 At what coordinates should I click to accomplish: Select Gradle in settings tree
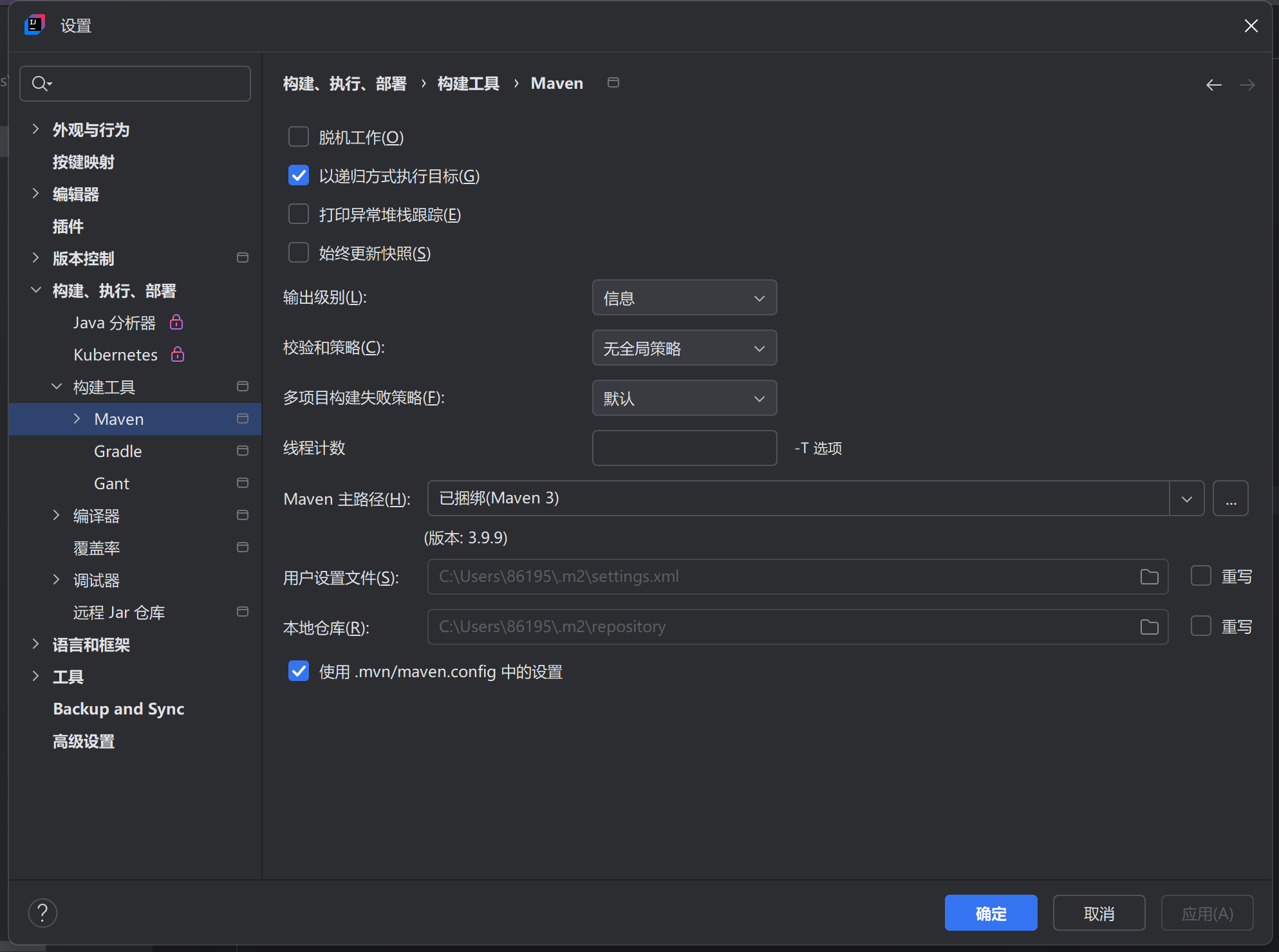(118, 451)
